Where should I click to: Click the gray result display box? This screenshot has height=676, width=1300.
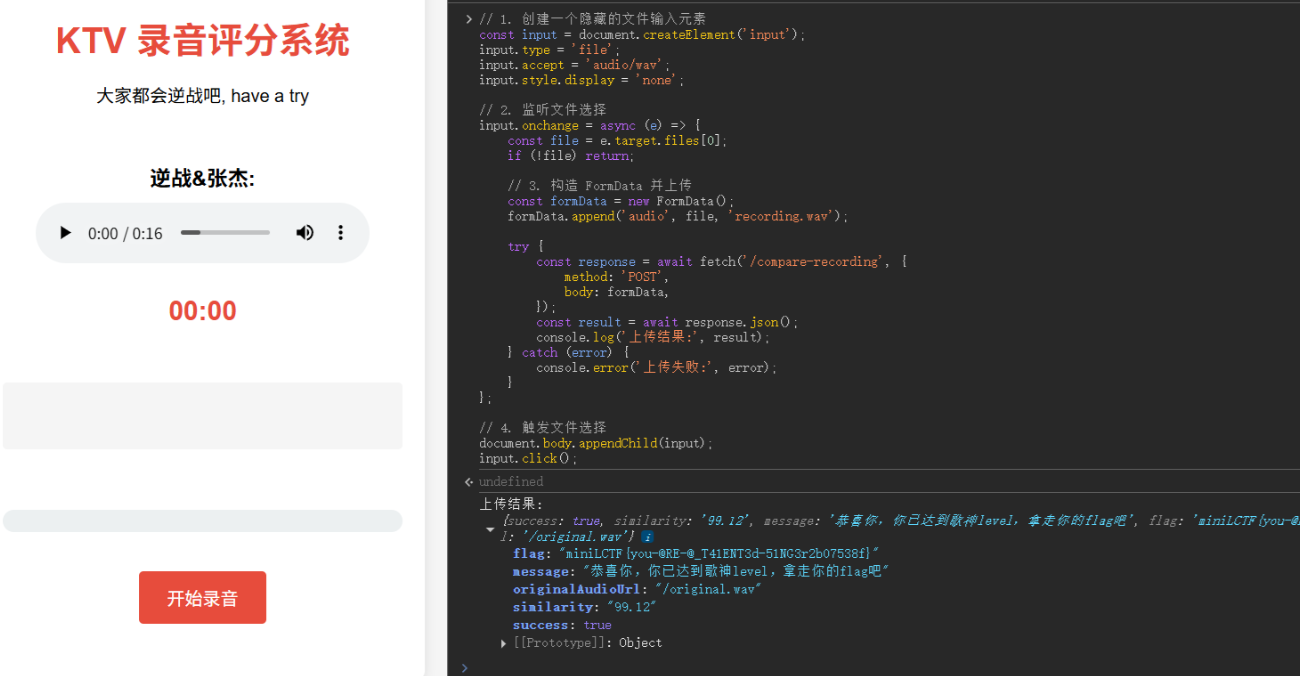click(x=202, y=416)
